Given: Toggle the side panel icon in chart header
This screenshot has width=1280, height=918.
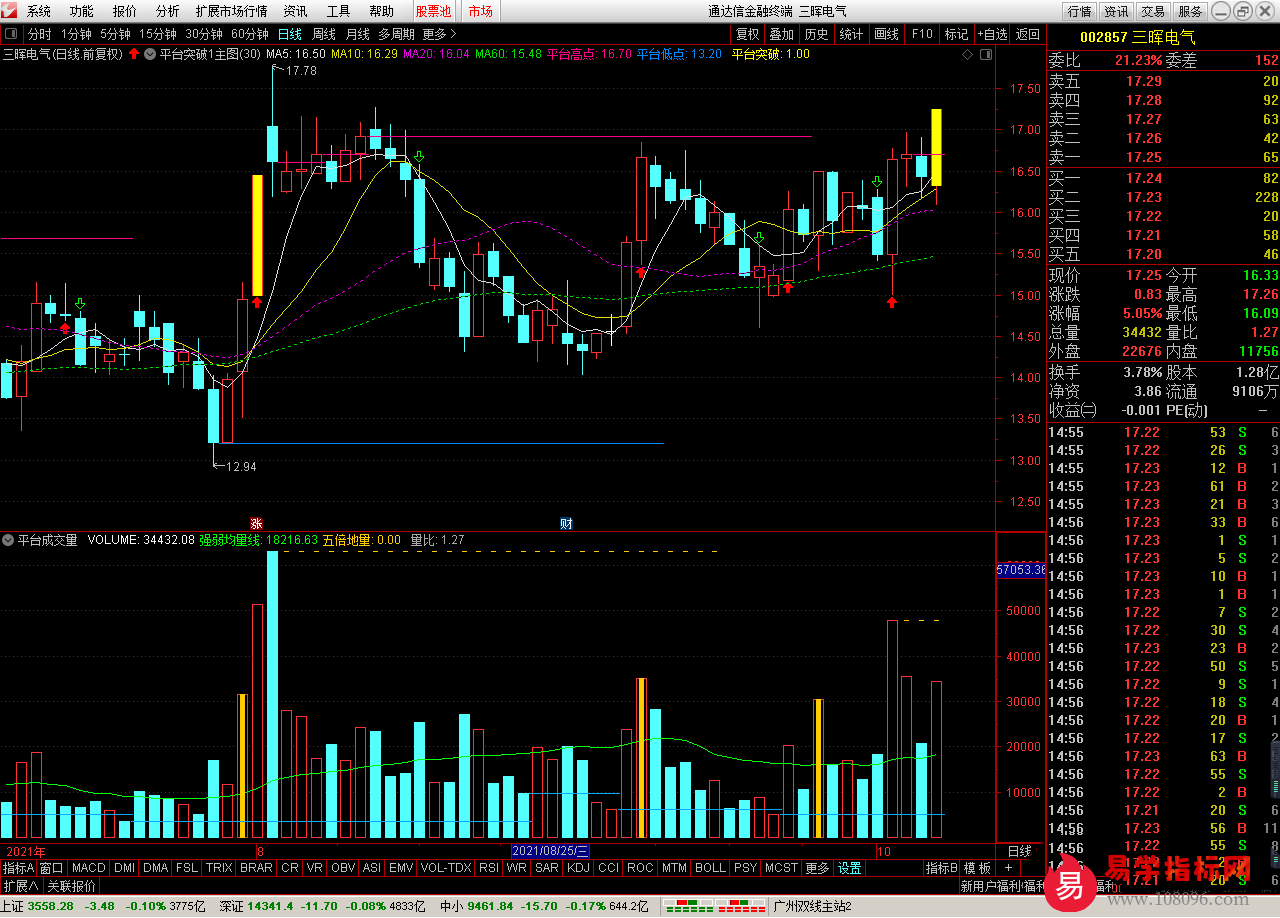Looking at the screenshot, I should [984, 54].
